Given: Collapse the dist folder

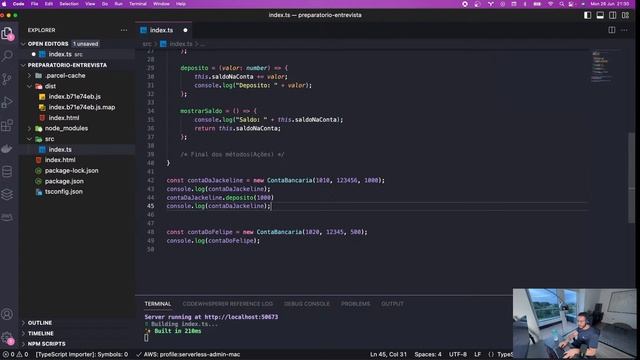Looking at the screenshot, I should (29, 86).
